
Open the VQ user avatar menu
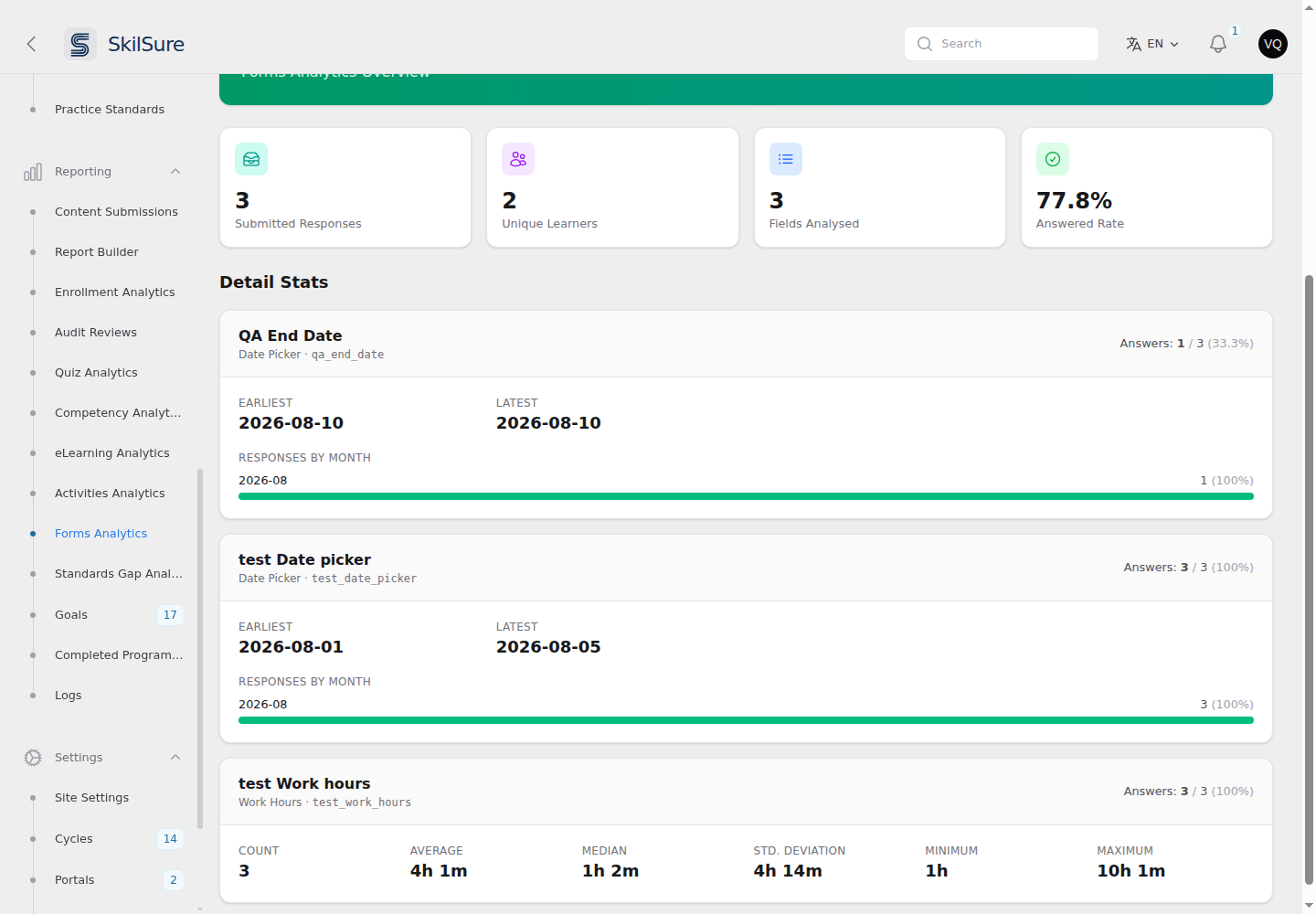click(x=1272, y=44)
